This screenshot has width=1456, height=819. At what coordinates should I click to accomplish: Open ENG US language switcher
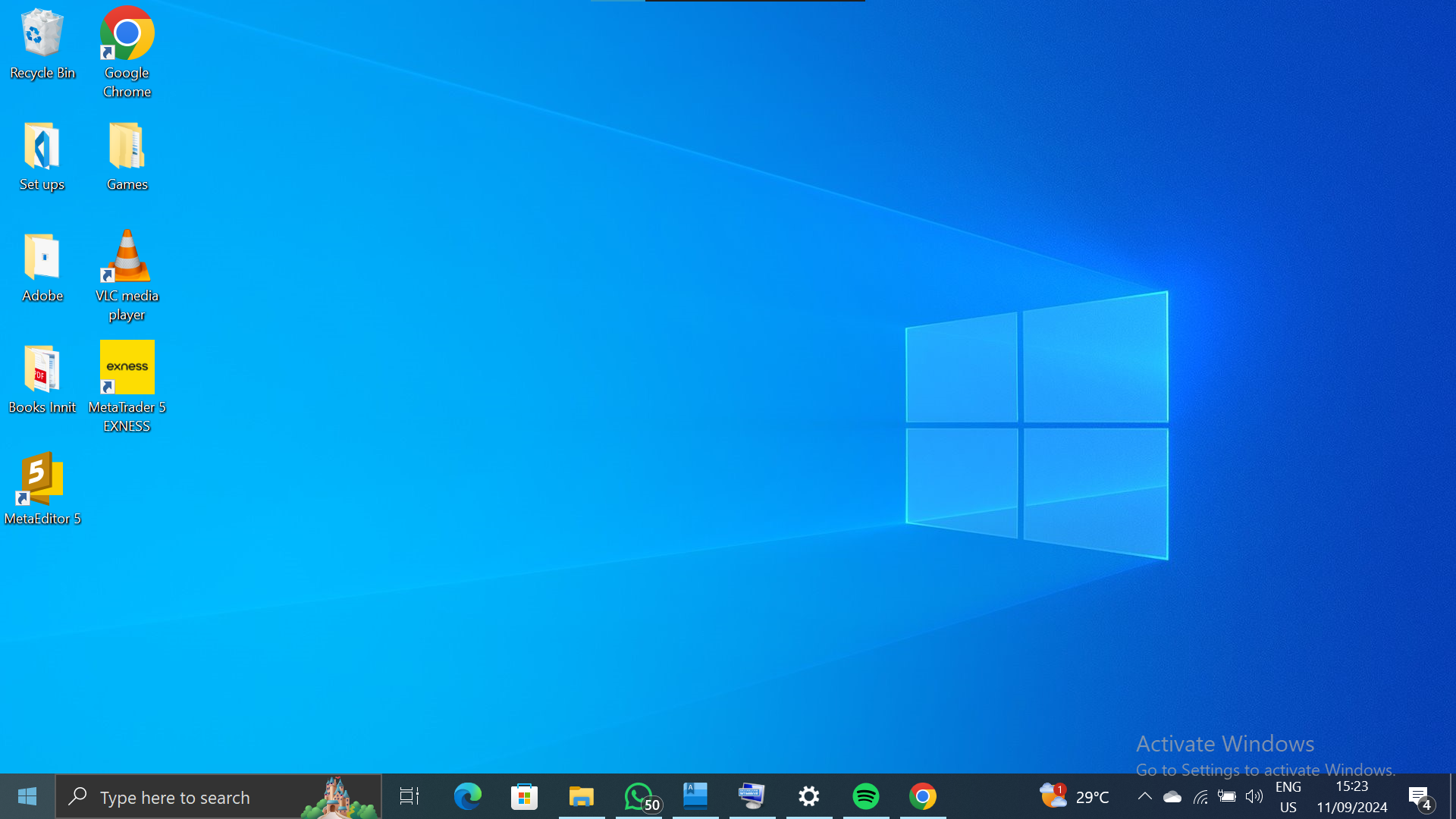(1288, 797)
